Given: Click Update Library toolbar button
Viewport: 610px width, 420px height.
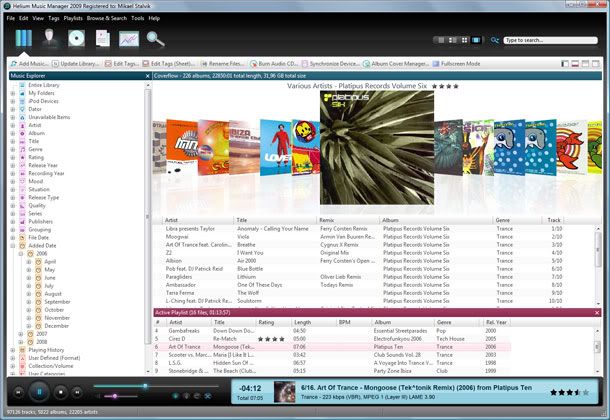Looking at the screenshot, I should point(75,64).
